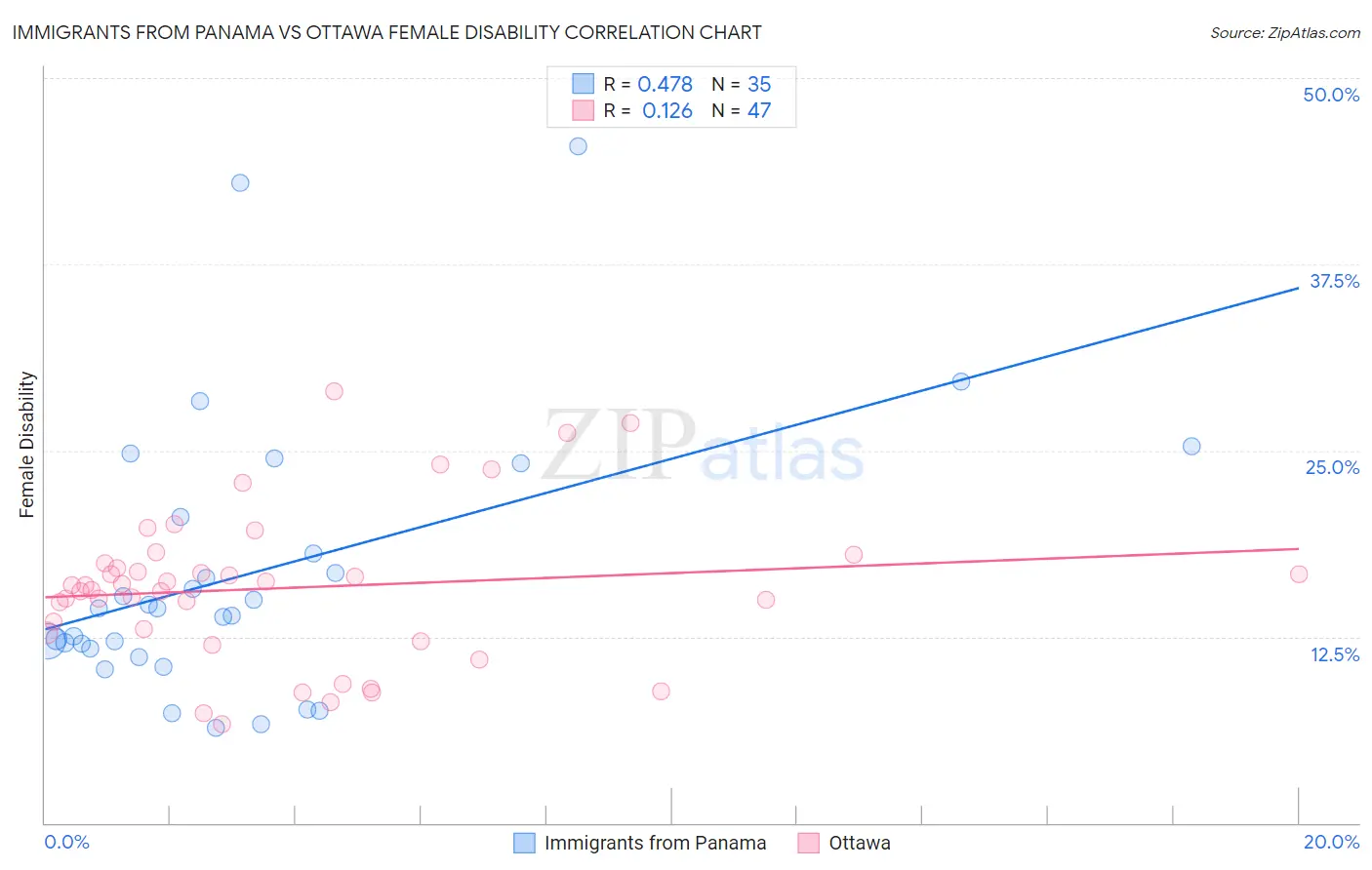The height and width of the screenshot is (870, 1372).
Task: Click the pink data point at the 20% x-edge
Action: coord(1299,573)
